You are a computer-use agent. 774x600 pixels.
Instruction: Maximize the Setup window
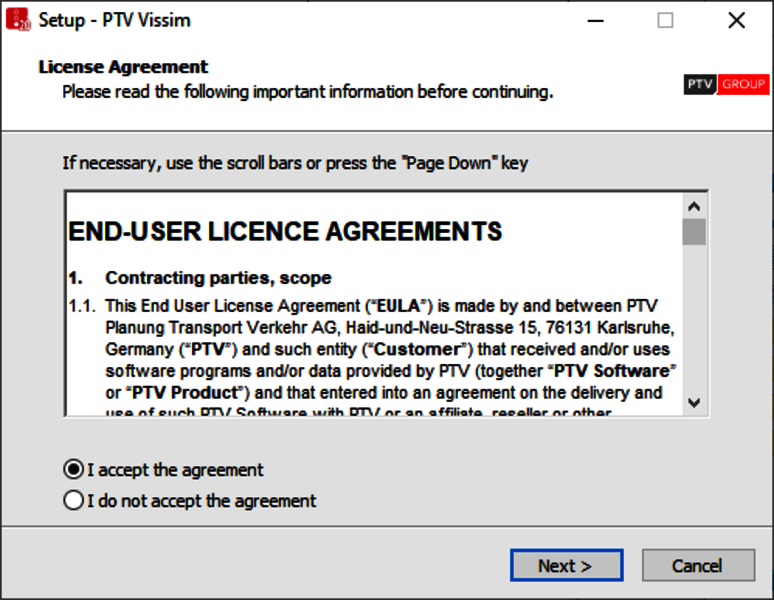click(x=665, y=20)
